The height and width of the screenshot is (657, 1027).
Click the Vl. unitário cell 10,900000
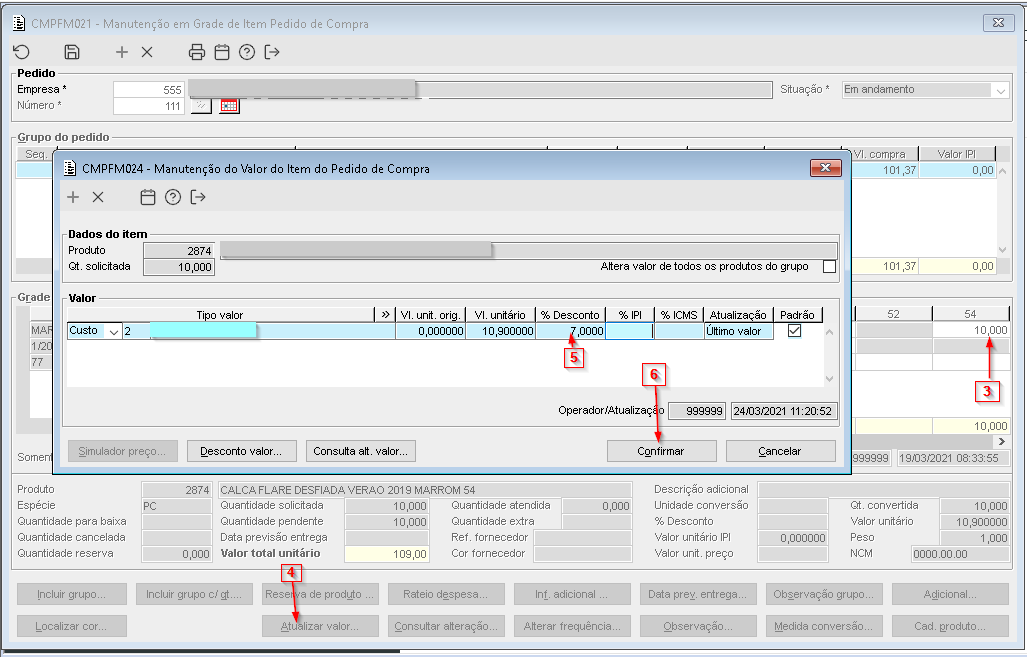(x=500, y=331)
